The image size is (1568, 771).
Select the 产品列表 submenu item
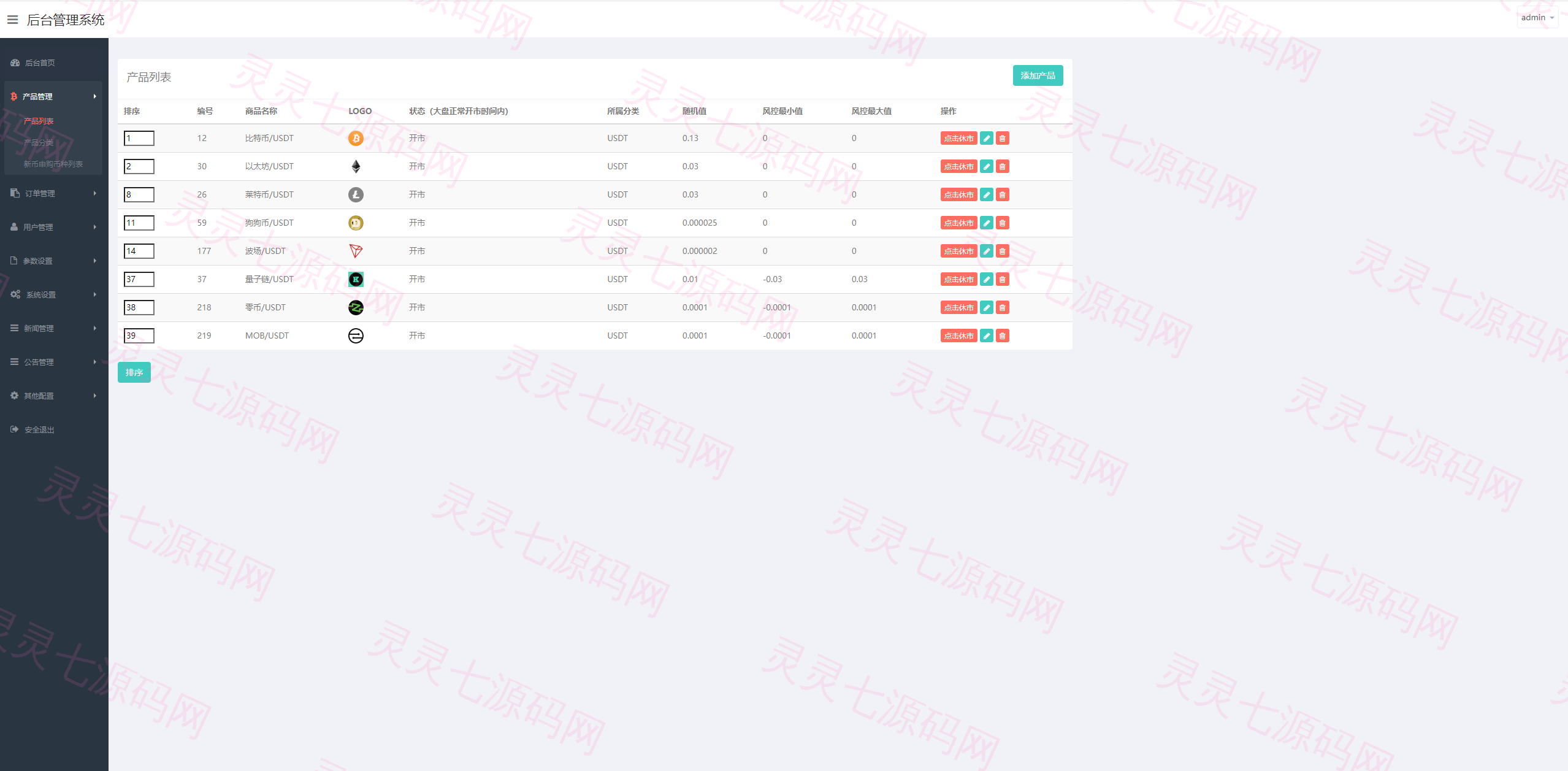[39, 121]
